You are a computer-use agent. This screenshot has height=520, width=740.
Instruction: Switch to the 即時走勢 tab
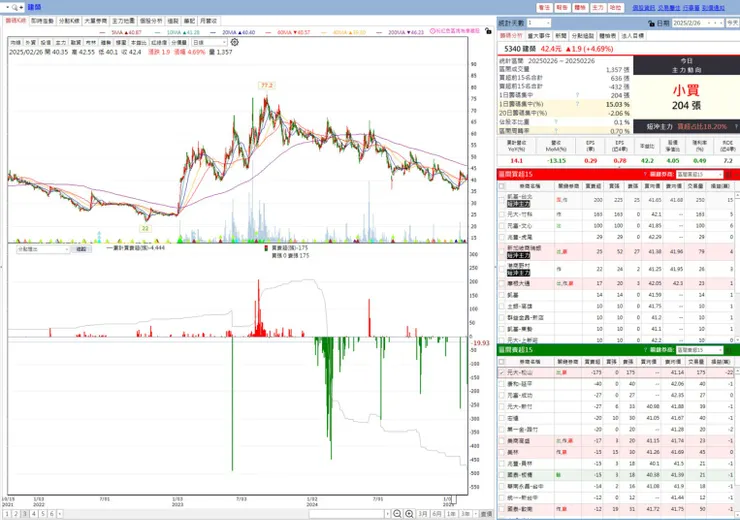[42, 21]
